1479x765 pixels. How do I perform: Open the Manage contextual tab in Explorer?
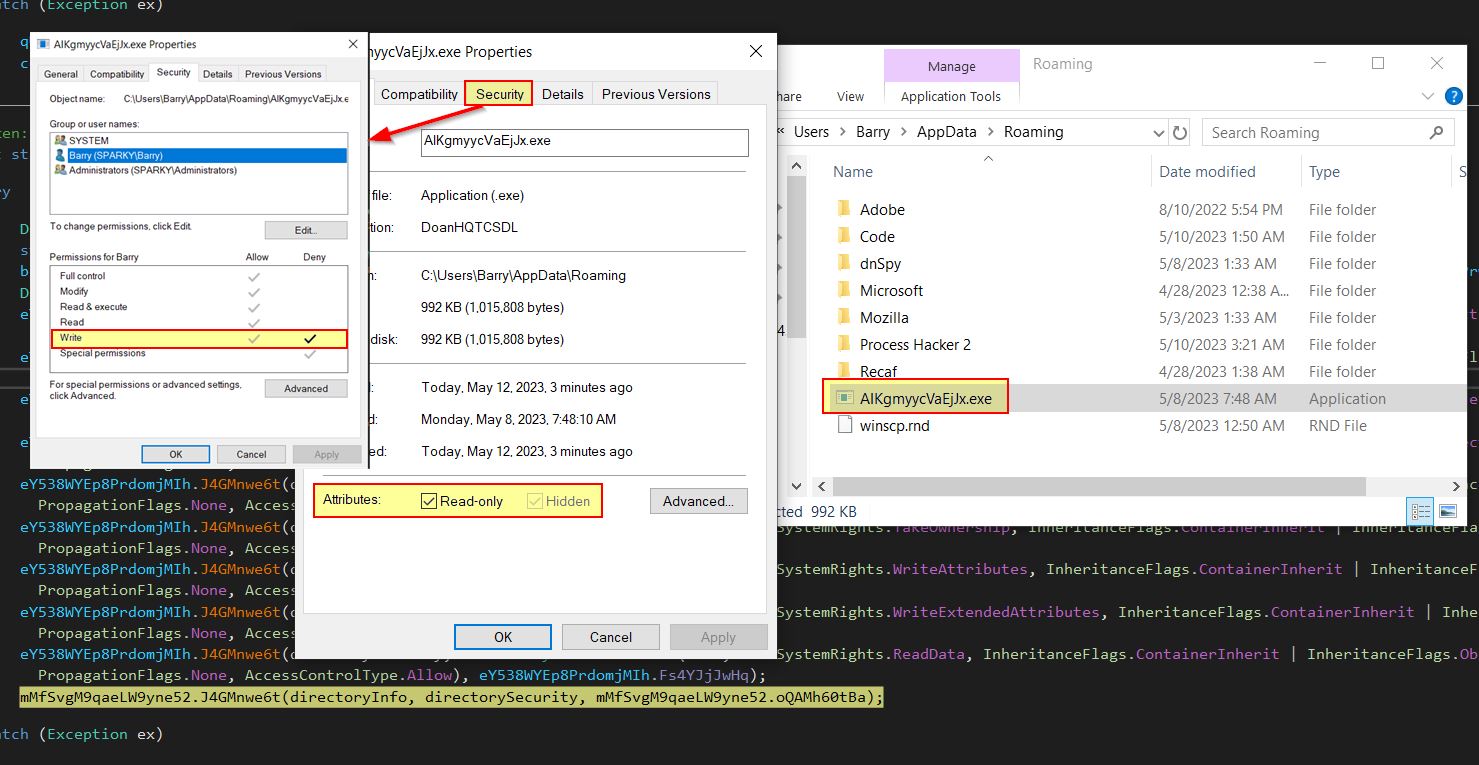tap(951, 66)
